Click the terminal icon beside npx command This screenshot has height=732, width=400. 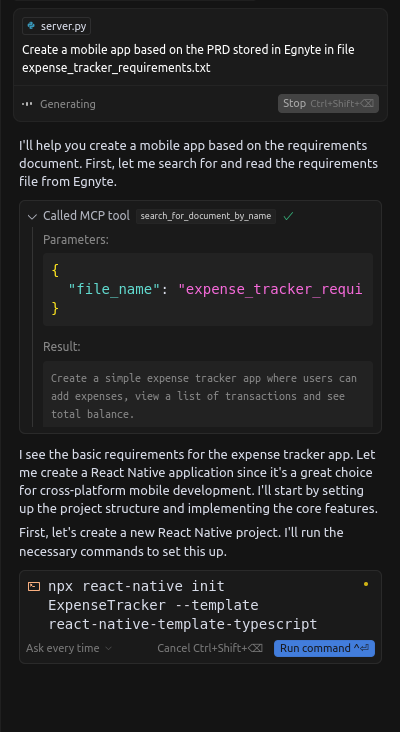click(34, 586)
